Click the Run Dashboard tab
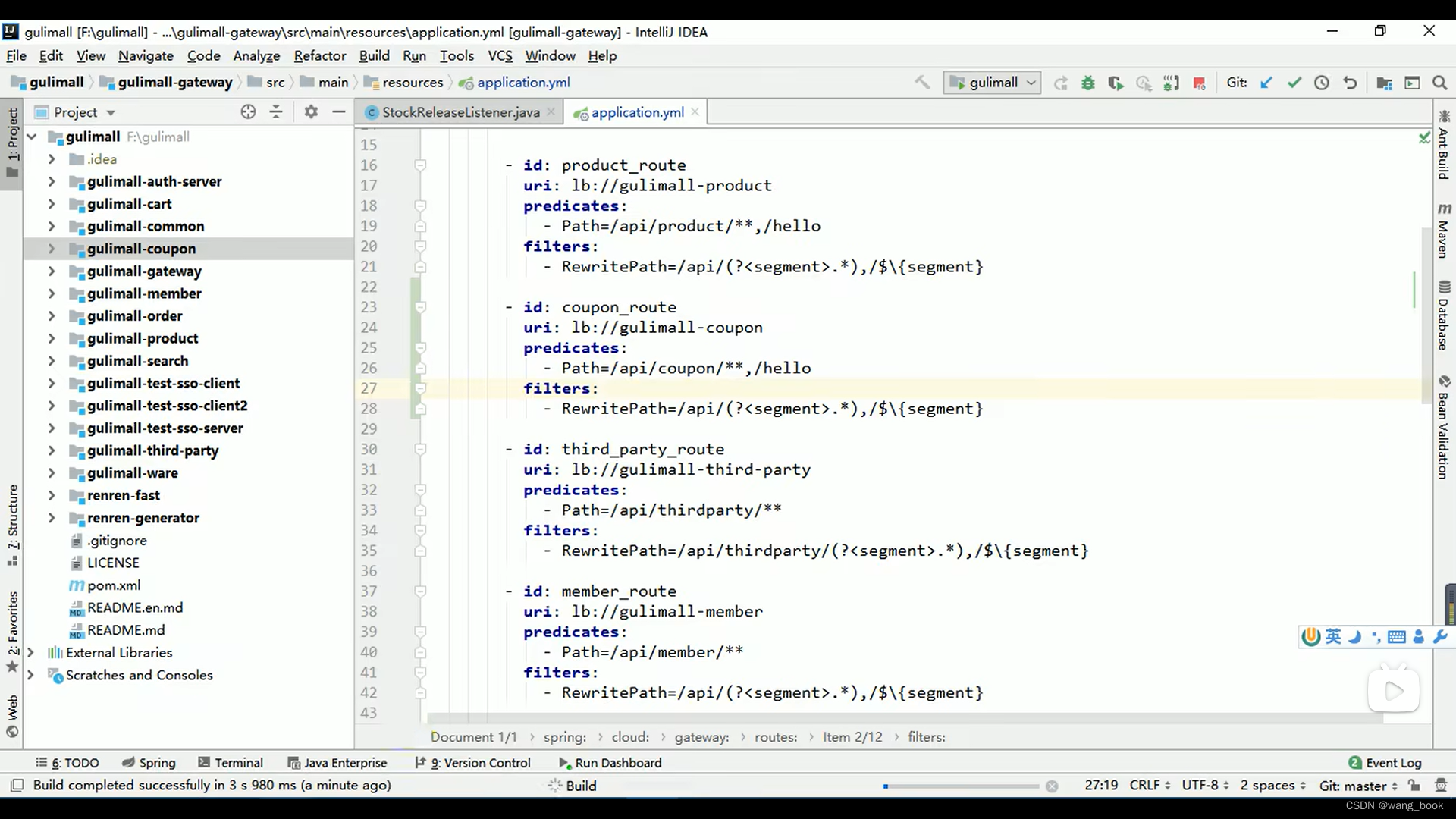Image resolution: width=1456 pixels, height=819 pixels. tap(618, 762)
